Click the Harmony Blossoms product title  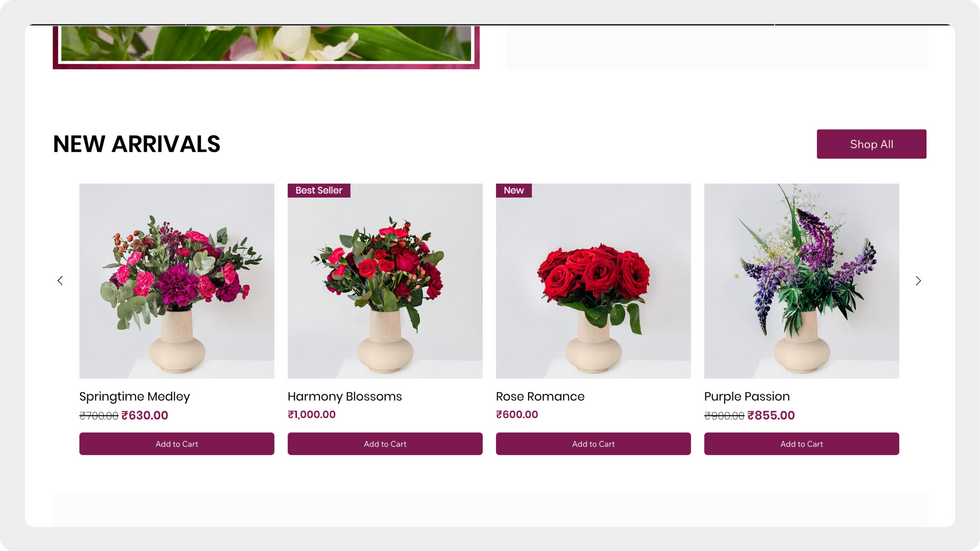[344, 397]
